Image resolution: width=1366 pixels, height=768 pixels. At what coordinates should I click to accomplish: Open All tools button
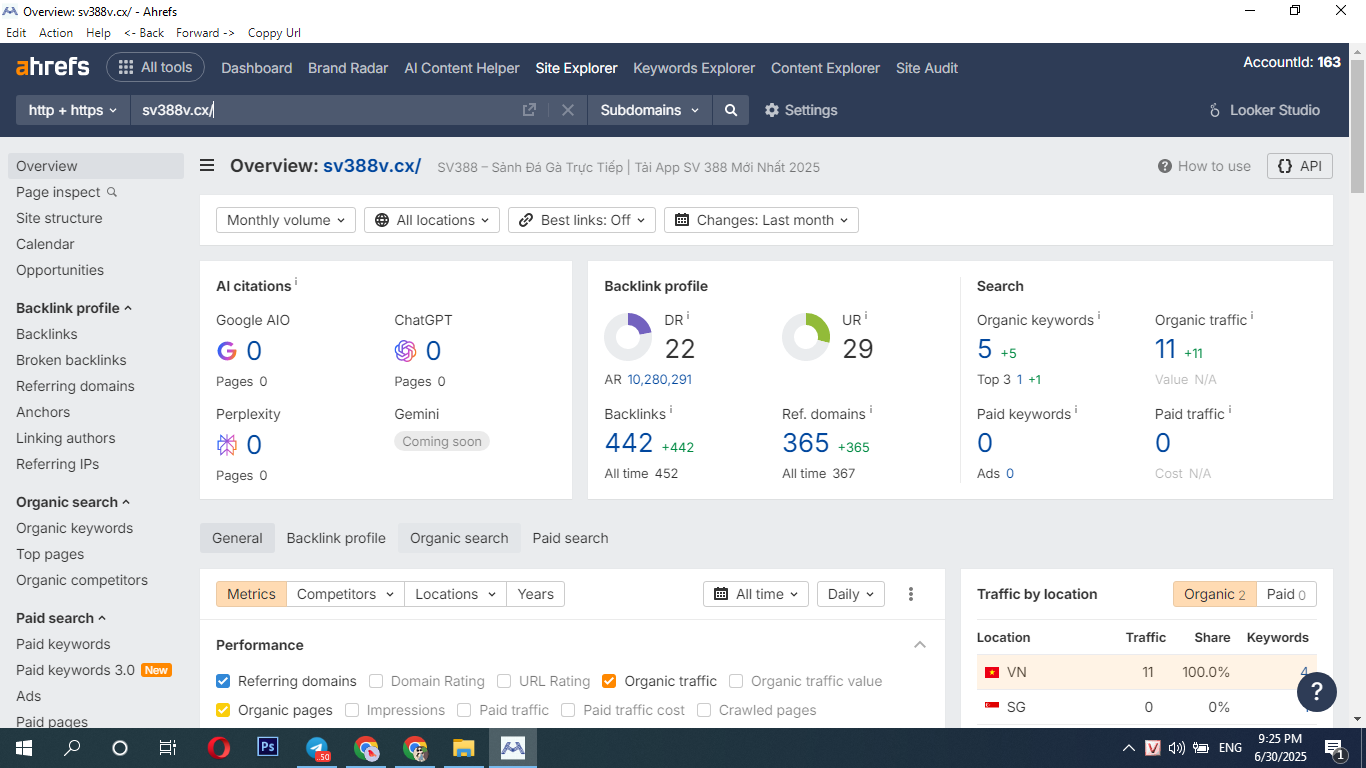click(155, 67)
